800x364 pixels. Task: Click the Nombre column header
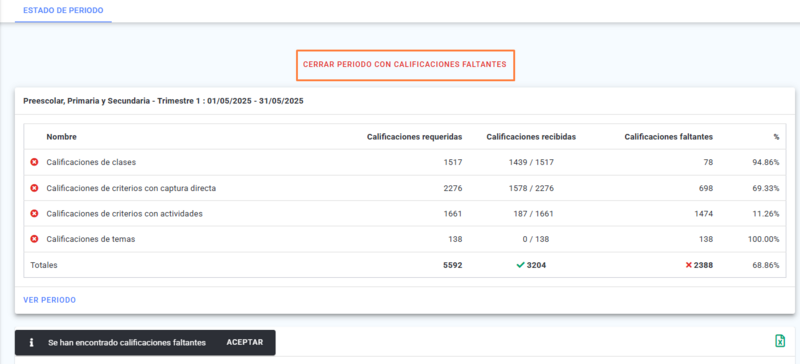(x=62, y=137)
